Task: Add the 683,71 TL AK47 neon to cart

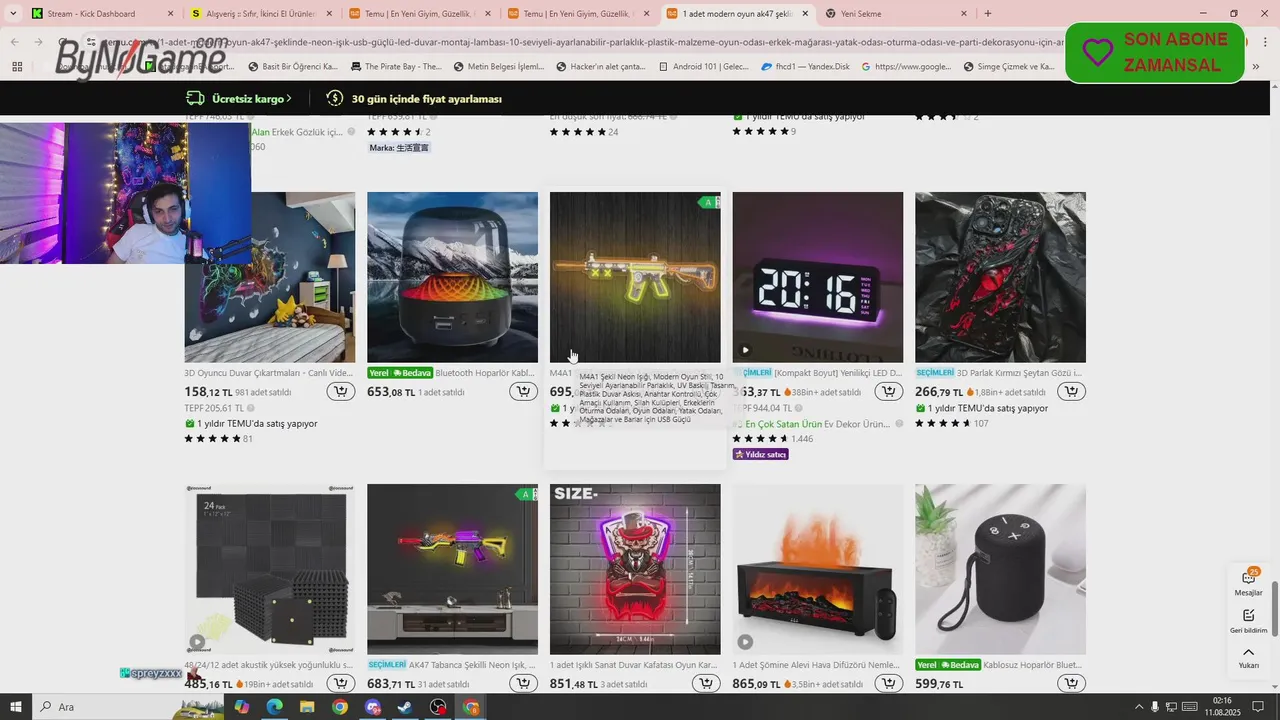Action: 523,683
